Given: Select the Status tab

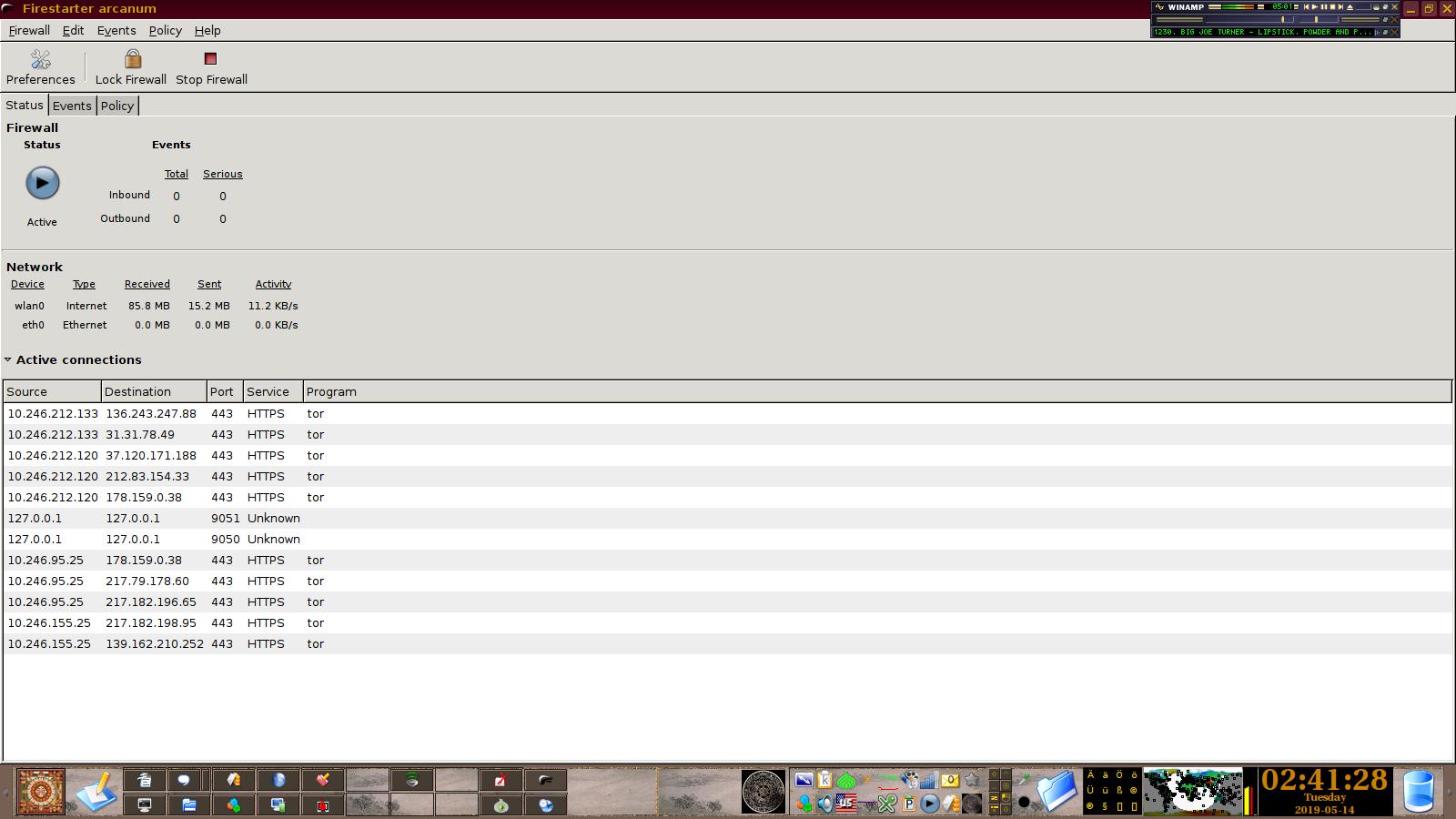Looking at the screenshot, I should click(x=25, y=105).
